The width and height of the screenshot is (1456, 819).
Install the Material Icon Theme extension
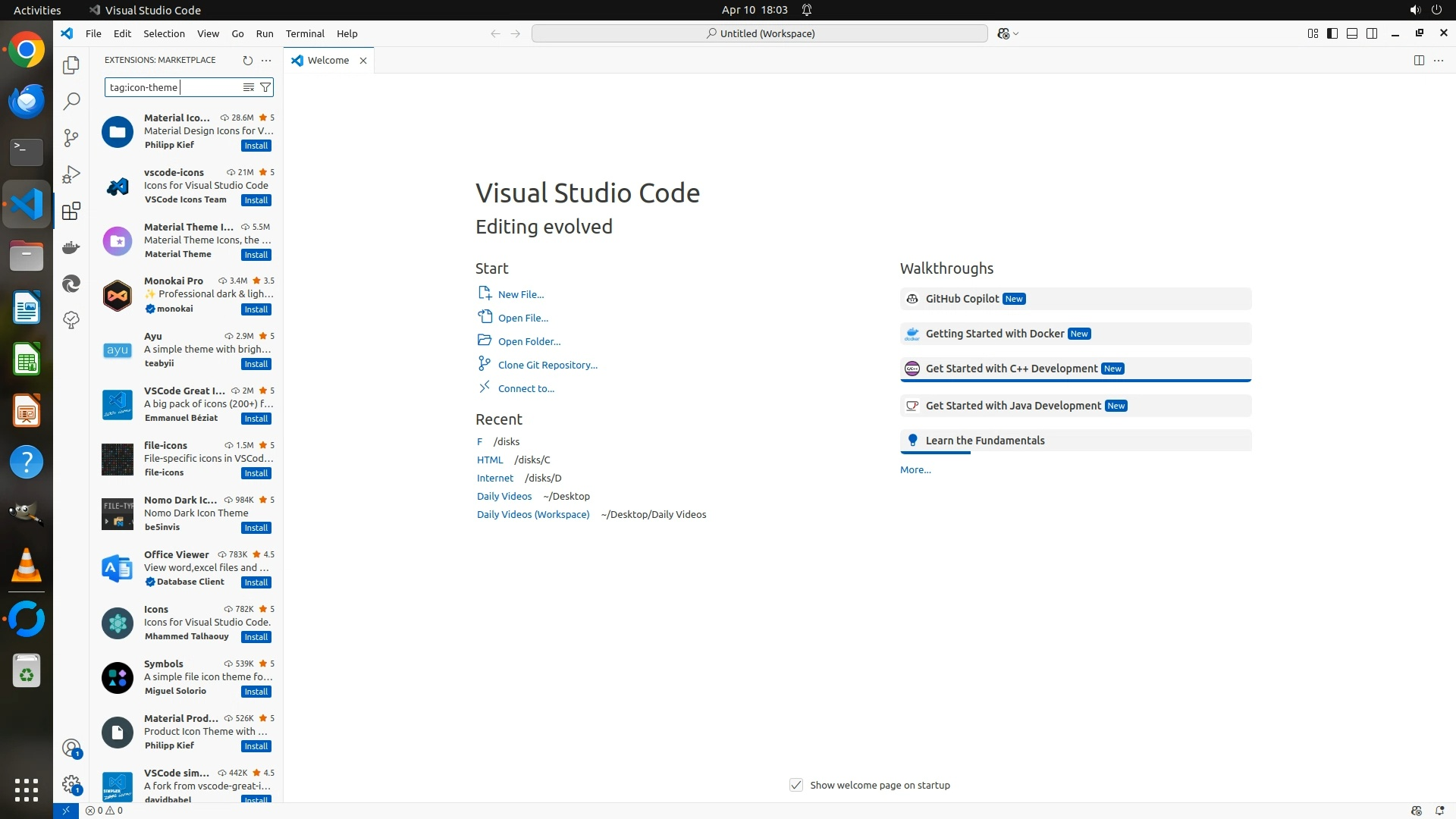pos(256,146)
